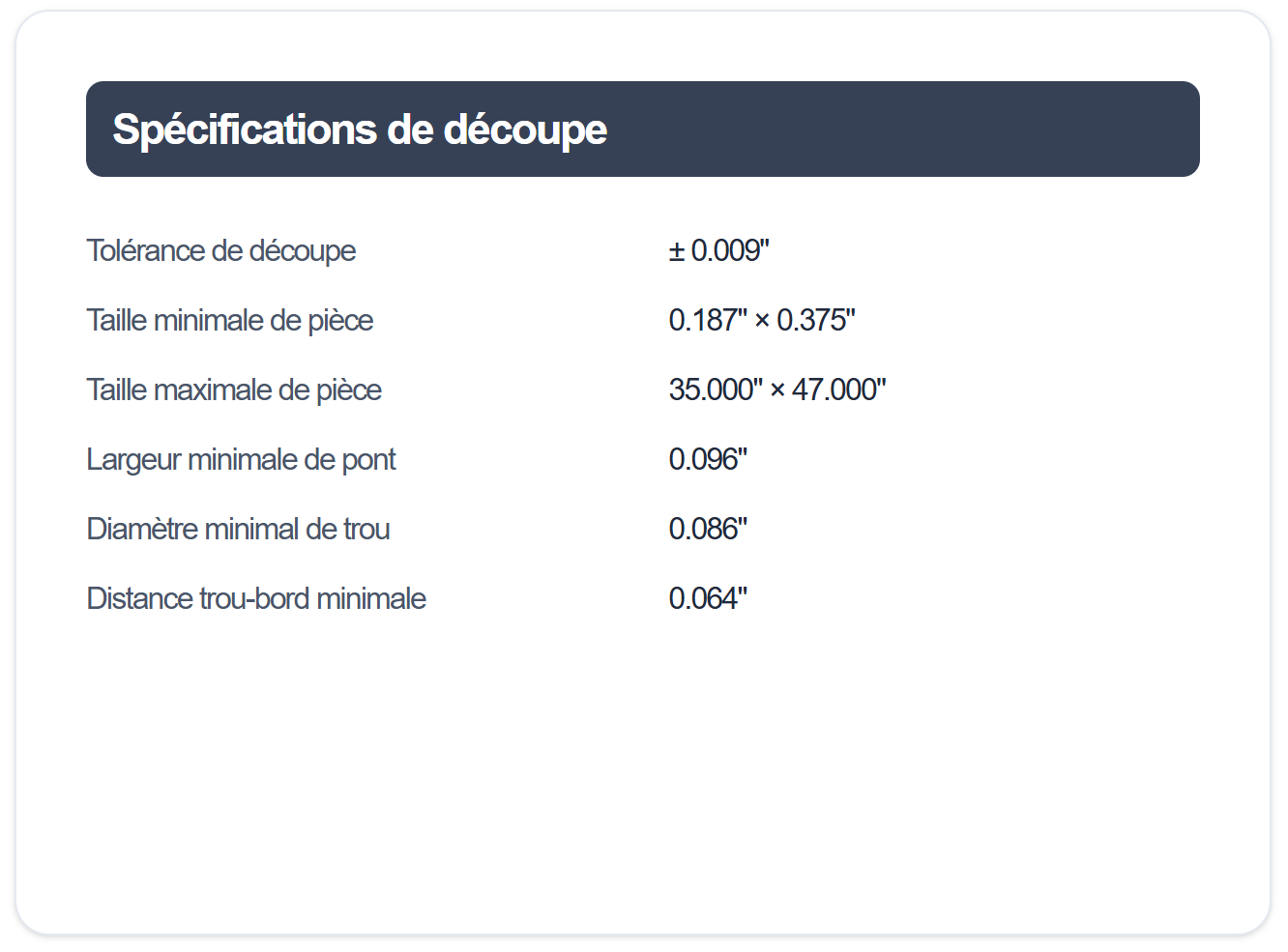Click the word 'Spécifications' in the header
The width and height of the screenshot is (1288, 952).
(x=244, y=130)
